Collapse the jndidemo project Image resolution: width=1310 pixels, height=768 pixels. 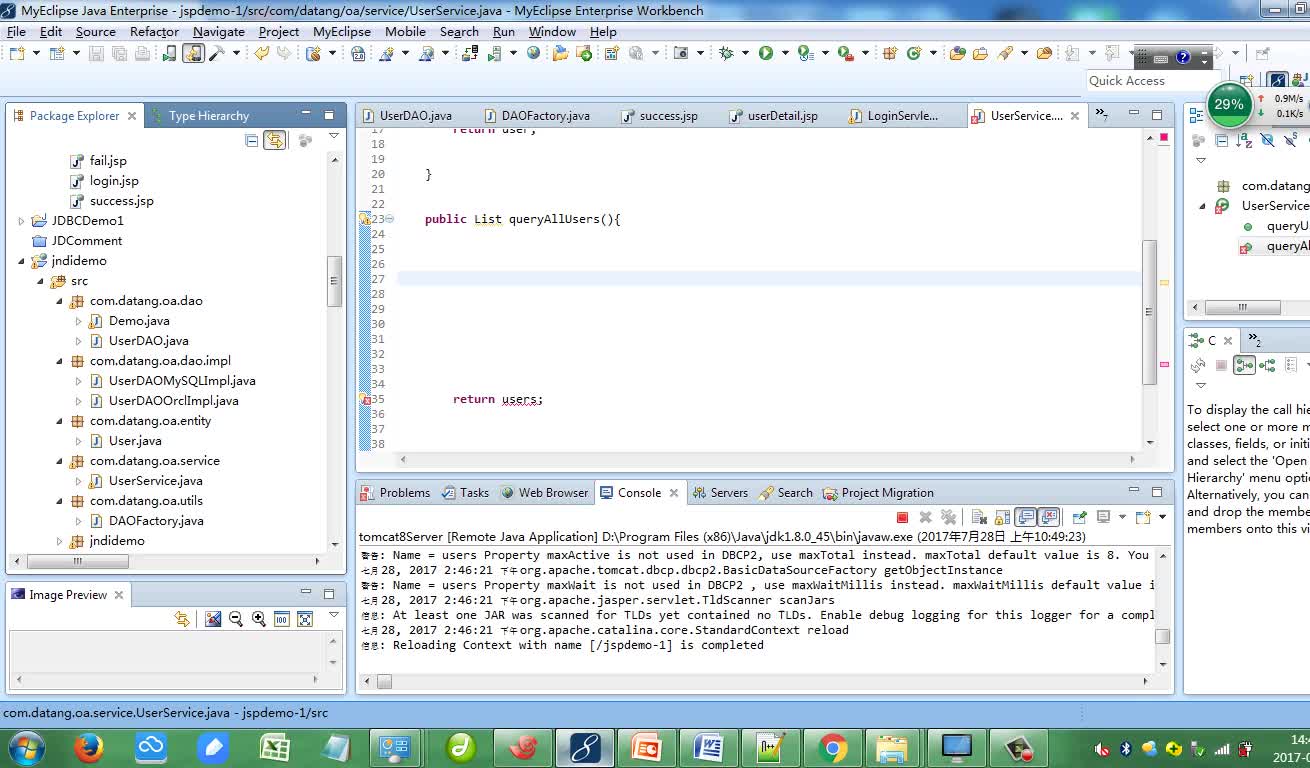pyautogui.click(x=21, y=261)
